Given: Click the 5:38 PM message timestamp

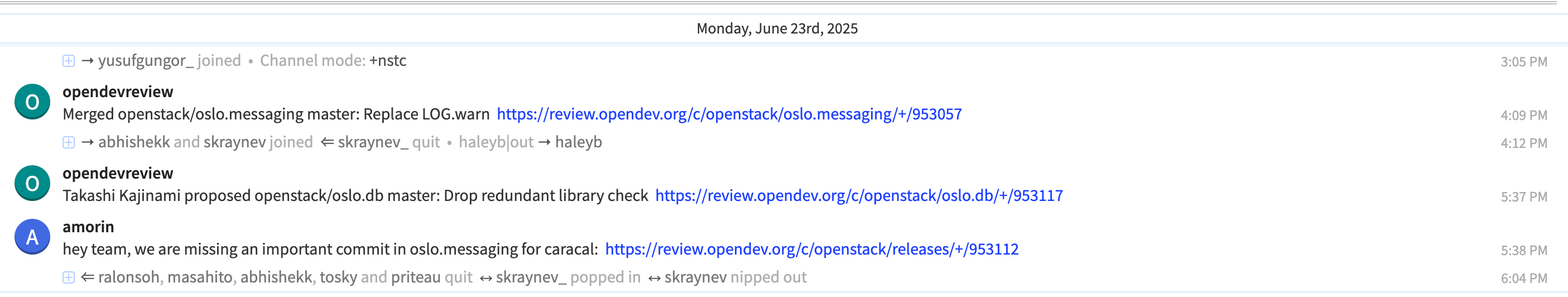Looking at the screenshot, I should click(1523, 251).
